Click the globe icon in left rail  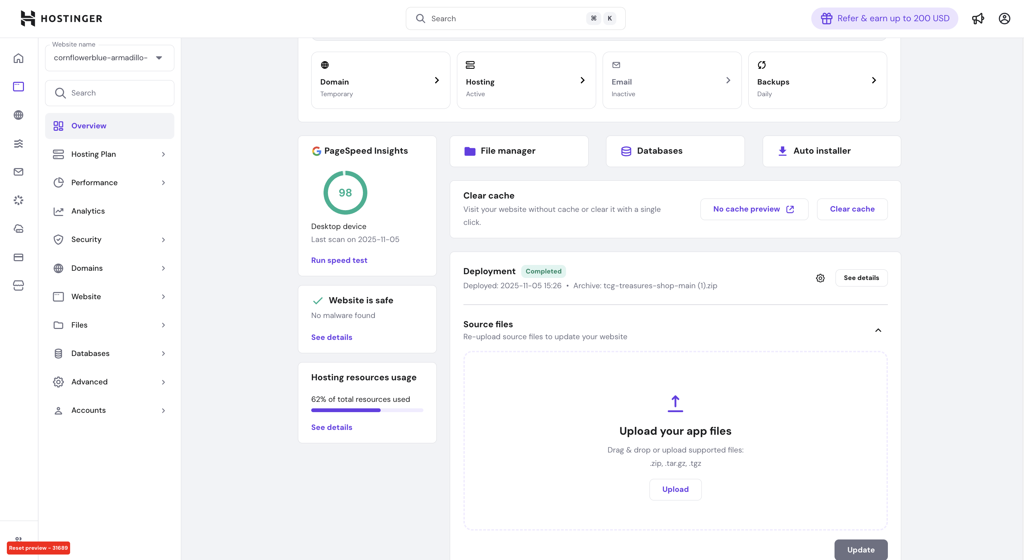coord(18,115)
